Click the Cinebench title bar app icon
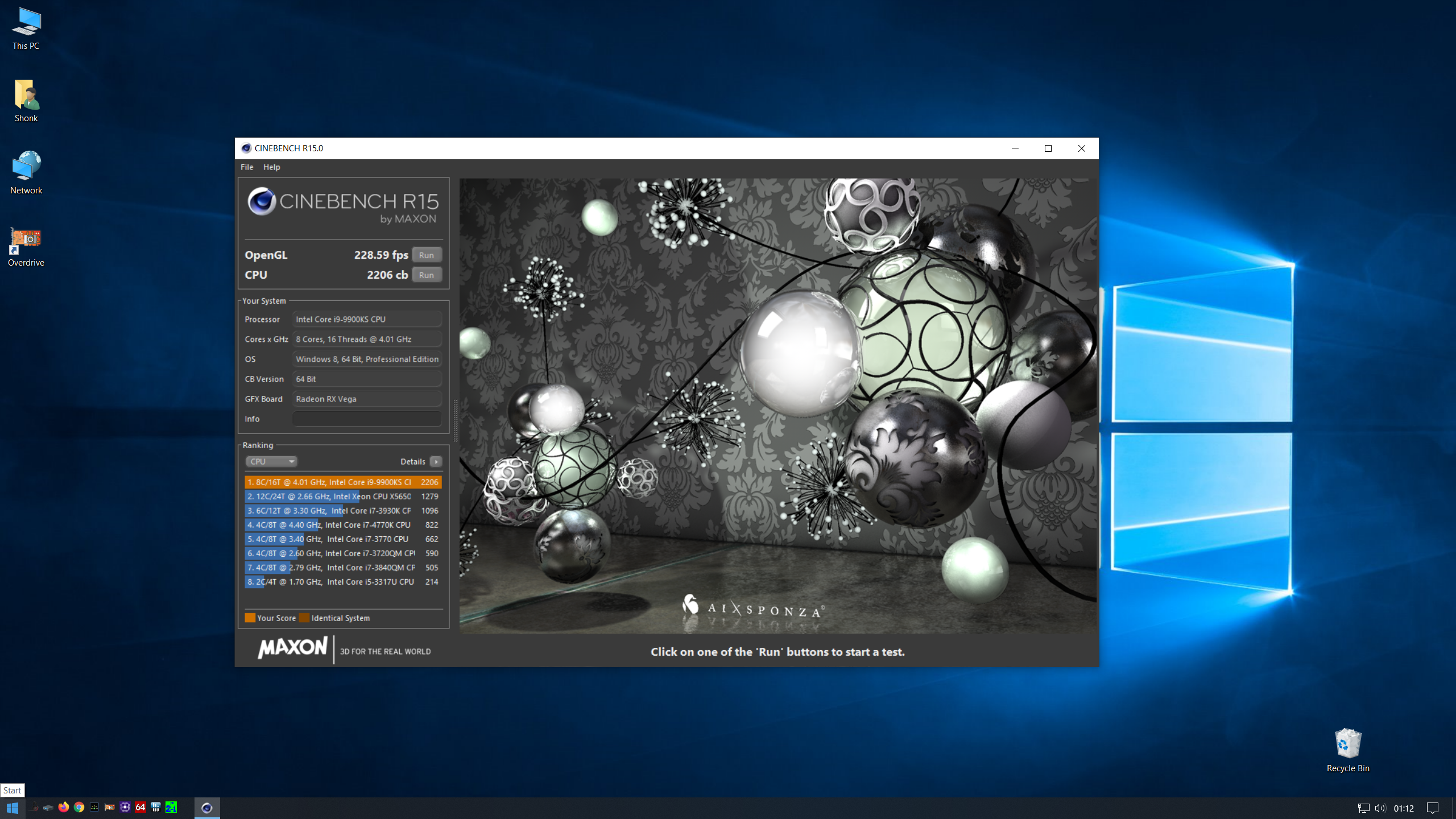This screenshot has width=1456, height=819. pos(246,148)
